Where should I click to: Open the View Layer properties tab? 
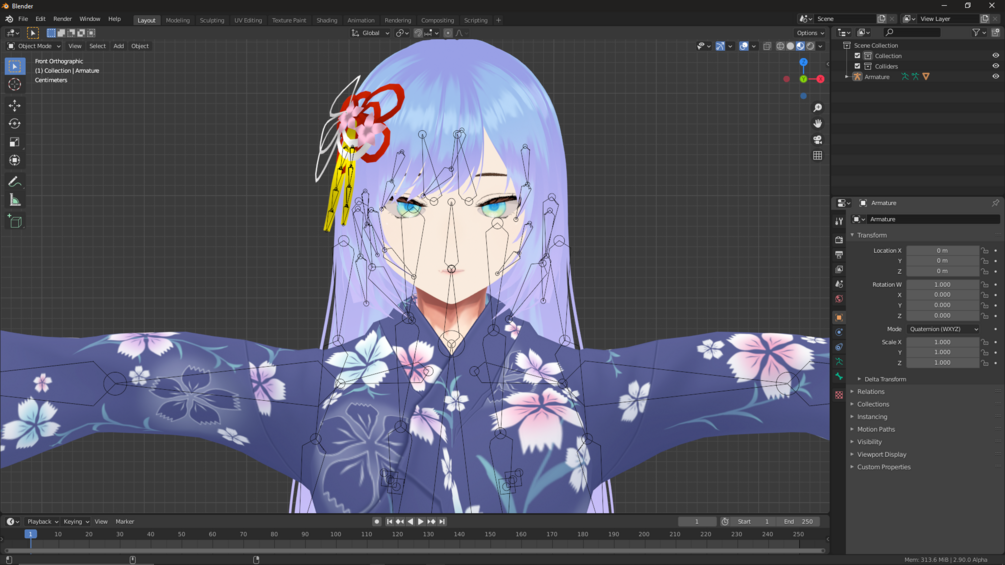coord(839,269)
